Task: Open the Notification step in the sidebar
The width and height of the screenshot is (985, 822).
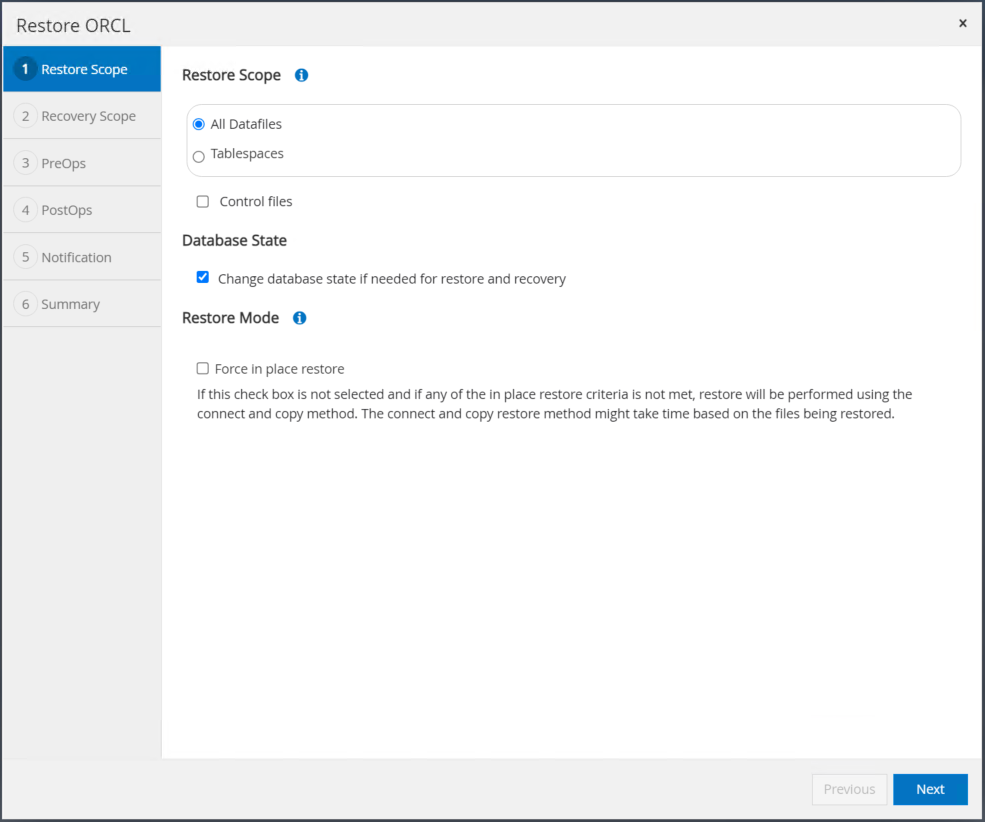Action: click(76, 257)
